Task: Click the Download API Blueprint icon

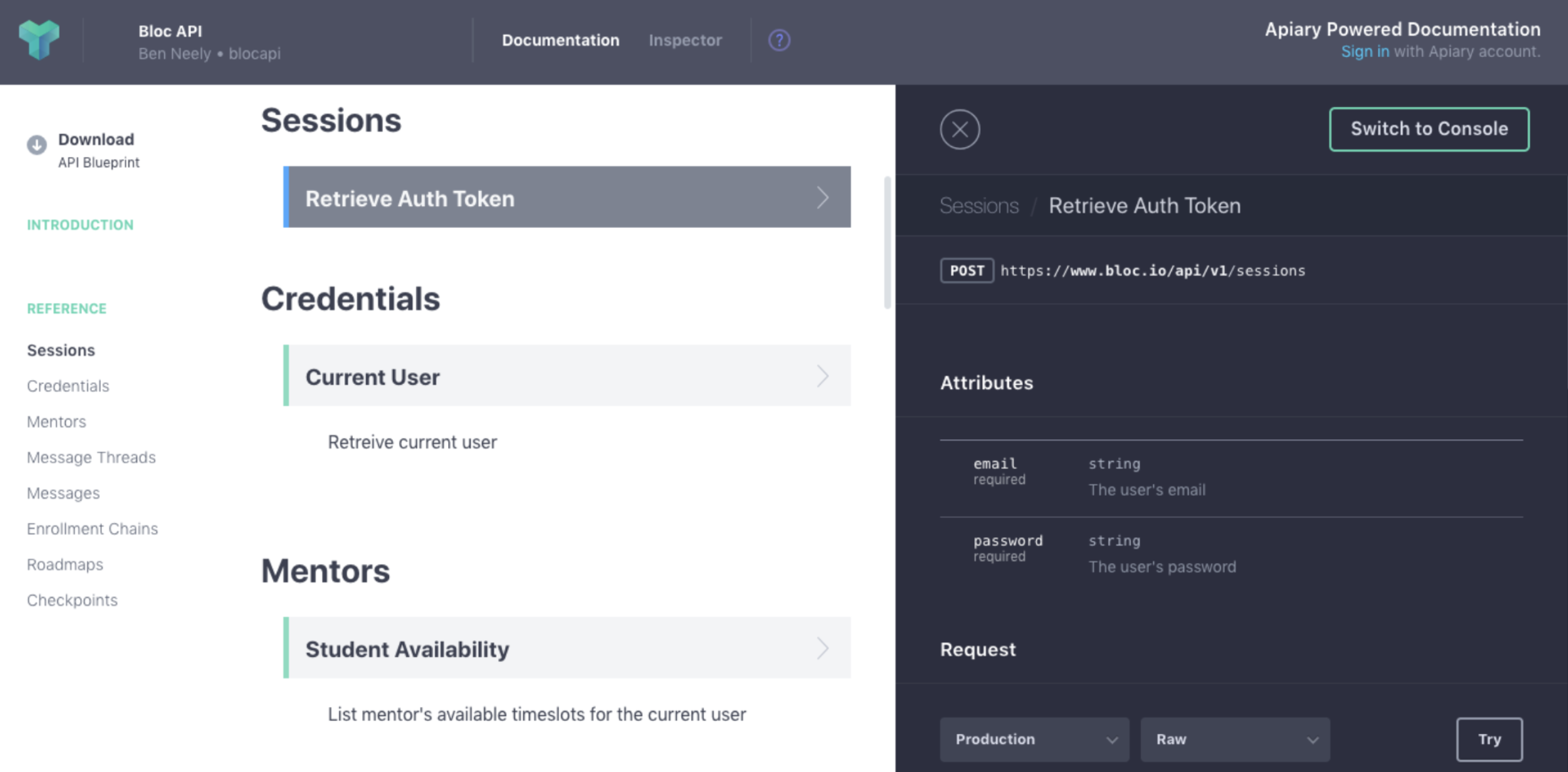Action: coord(37,144)
